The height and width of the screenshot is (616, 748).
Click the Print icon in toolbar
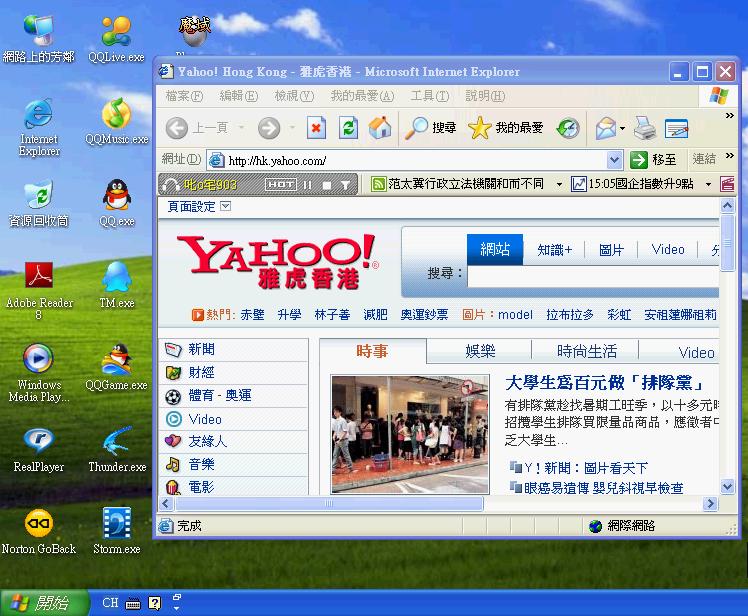pyautogui.click(x=645, y=128)
